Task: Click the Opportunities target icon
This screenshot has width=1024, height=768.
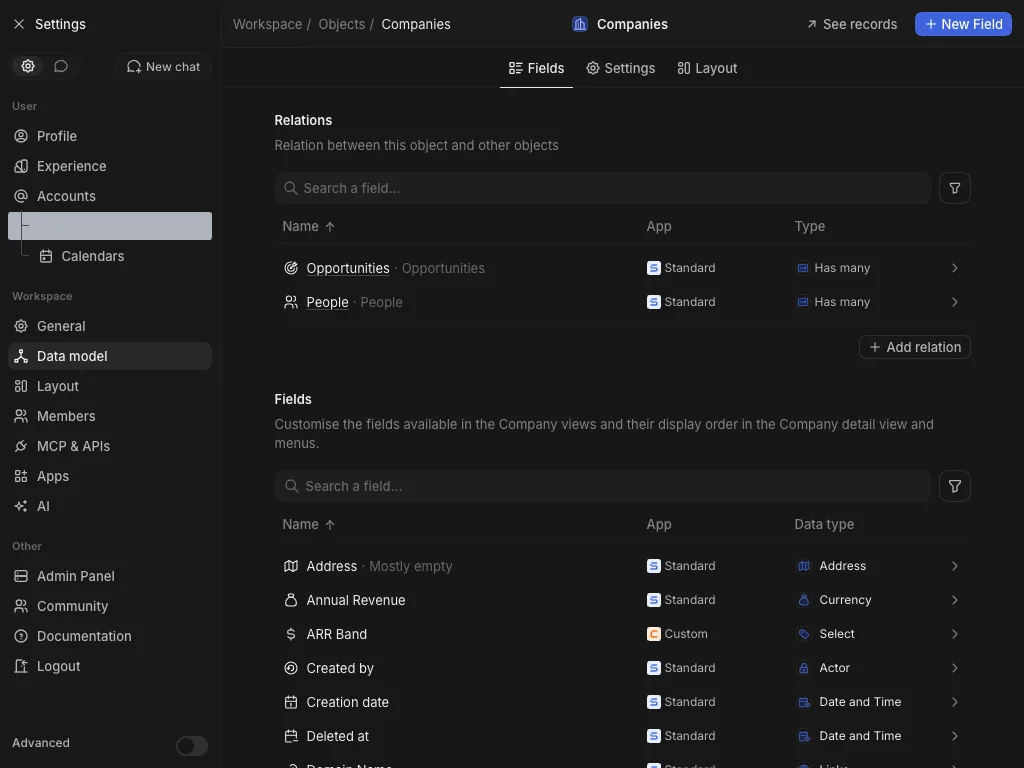Action: coord(291,268)
